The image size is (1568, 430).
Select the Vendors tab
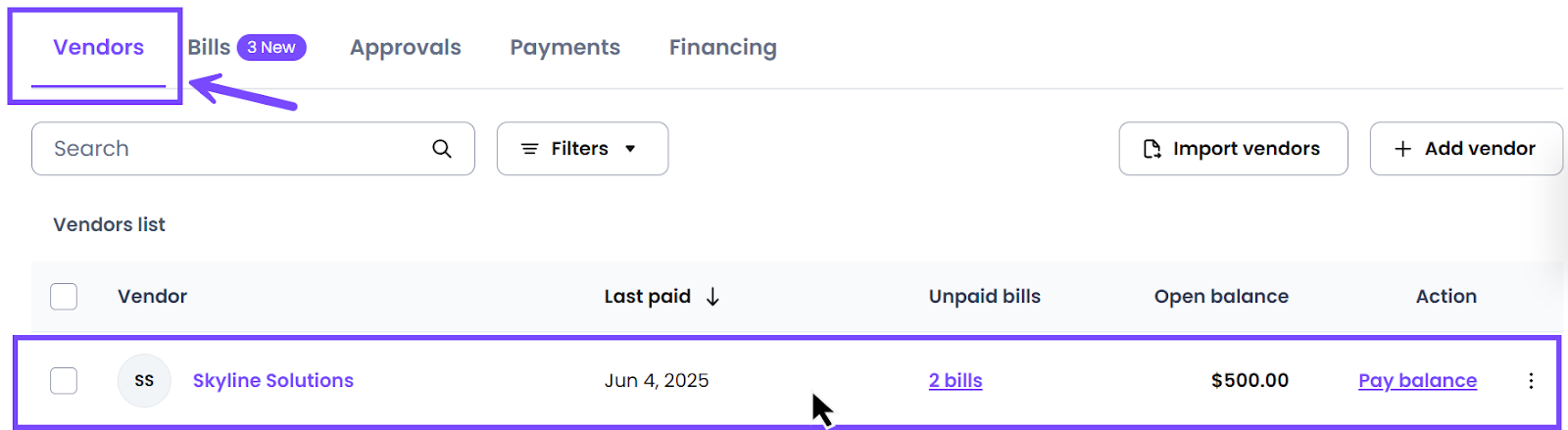(x=98, y=47)
